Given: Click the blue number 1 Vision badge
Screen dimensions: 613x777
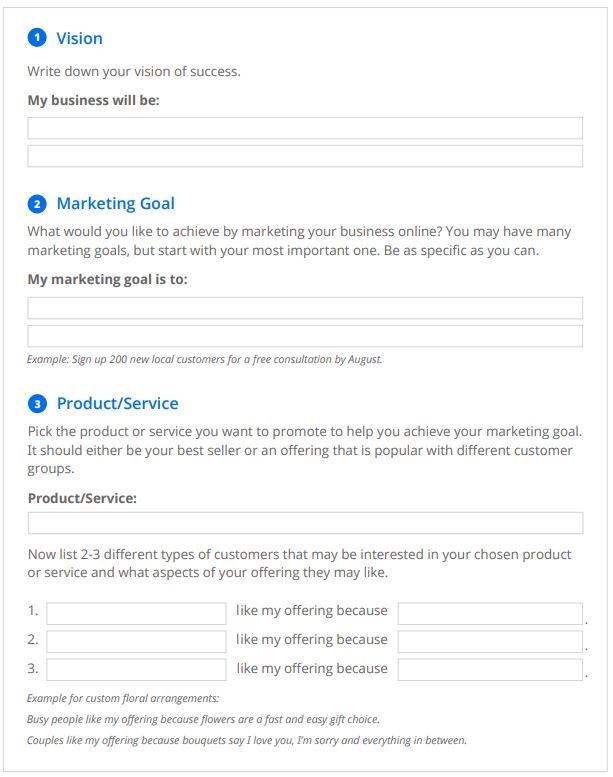Looking at the screenshot, I should [x=37, y=38].
